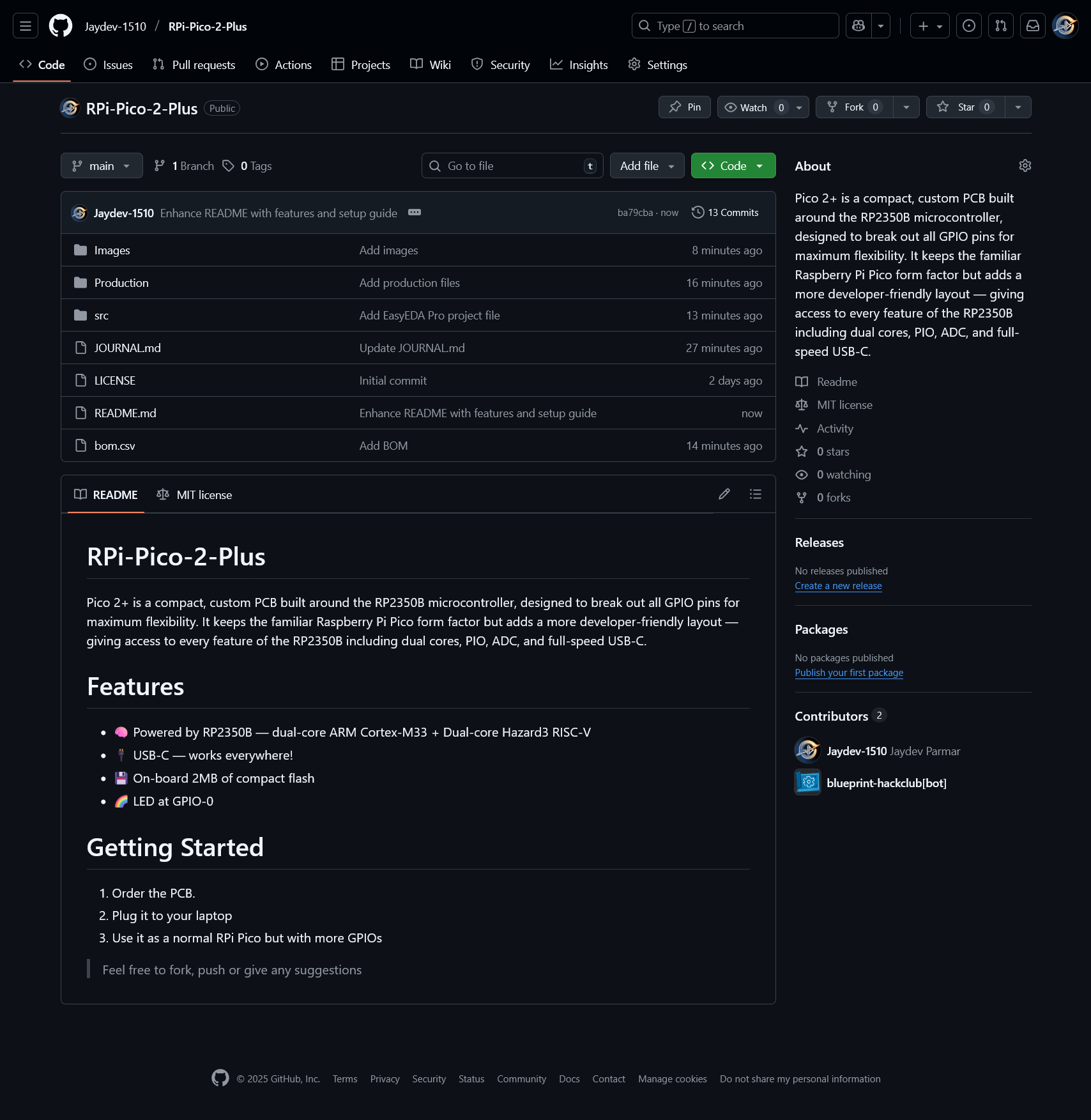Edit README using the pencil icon

coord(724,495)
